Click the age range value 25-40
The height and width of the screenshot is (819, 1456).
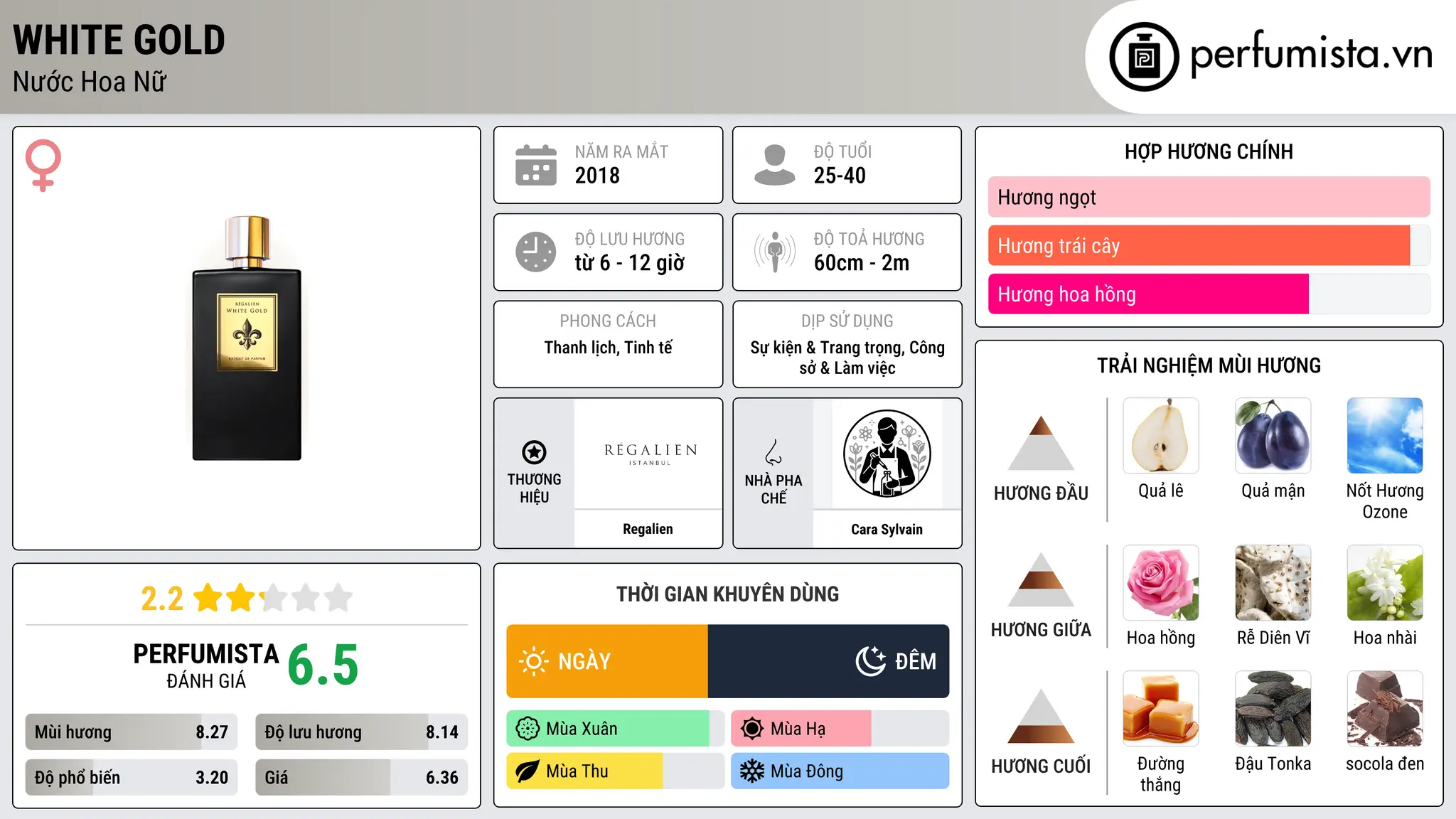(x=840, y=176)
